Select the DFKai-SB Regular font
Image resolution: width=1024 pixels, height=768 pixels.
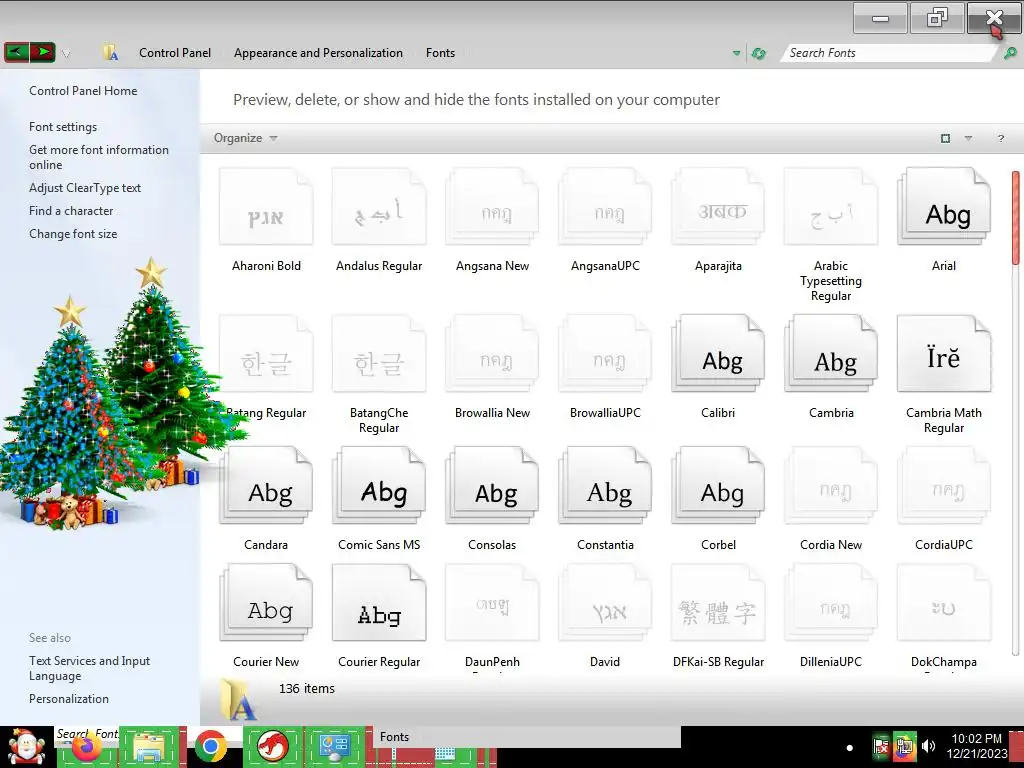[x=718, y=603]
